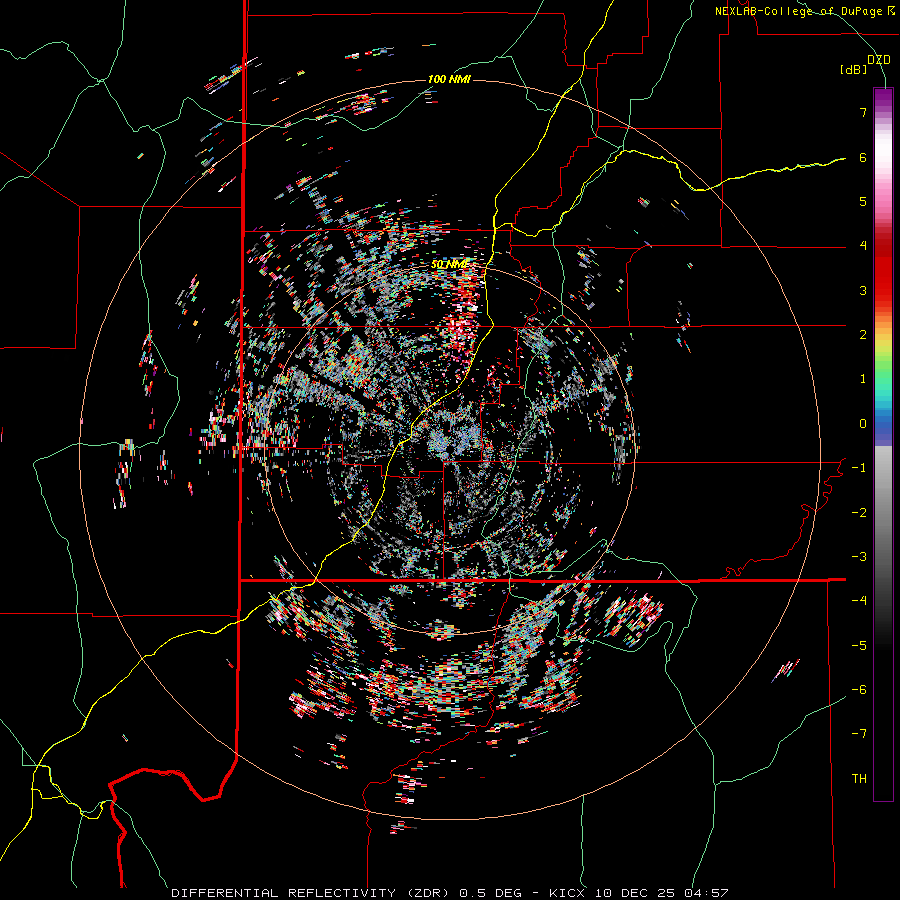The width and height of the screenshot is (900, 900).
Task: Select the 50 NMI range ring label
Action: (x=449, y=265)
